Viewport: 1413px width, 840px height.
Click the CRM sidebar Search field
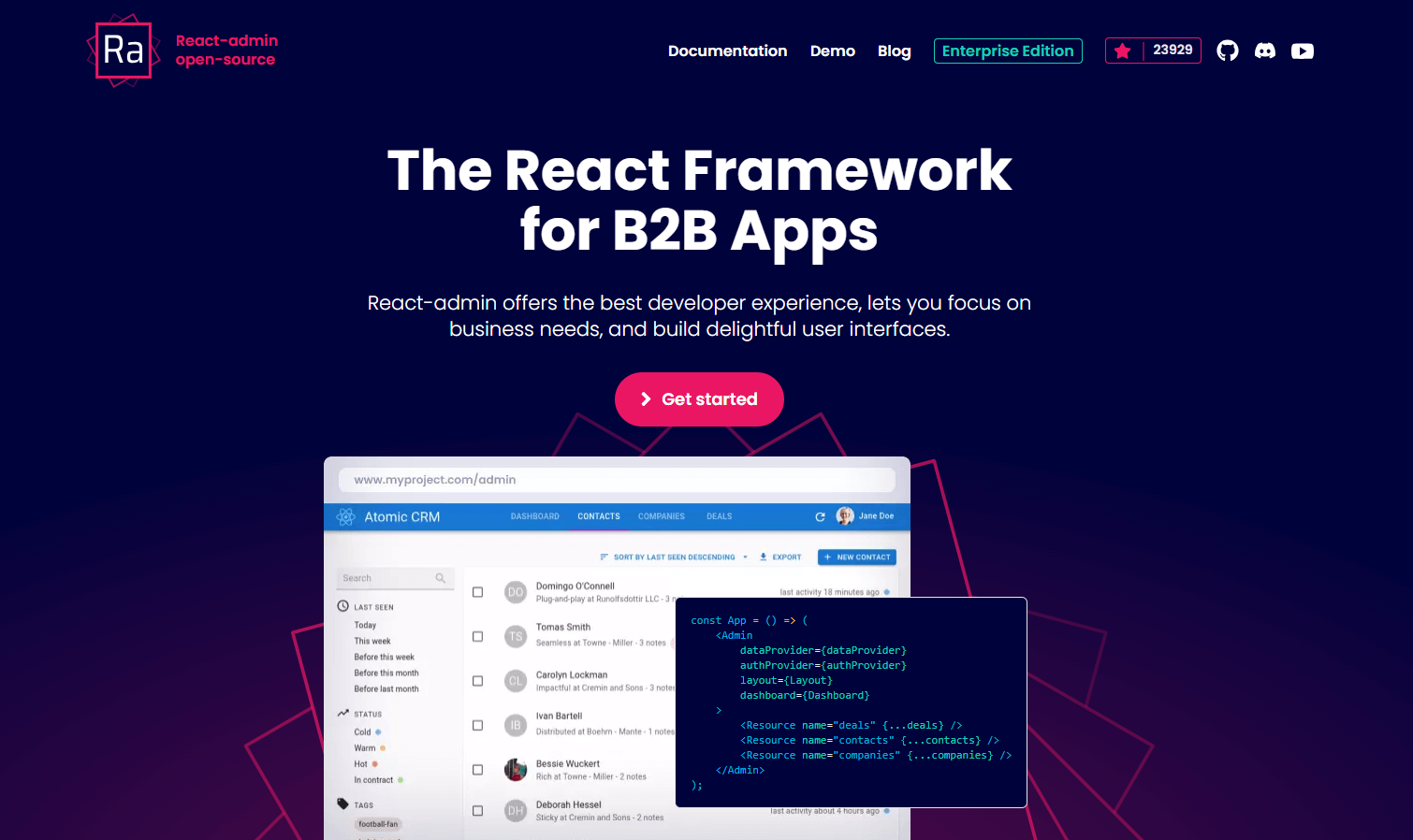[x=395, y=578]
